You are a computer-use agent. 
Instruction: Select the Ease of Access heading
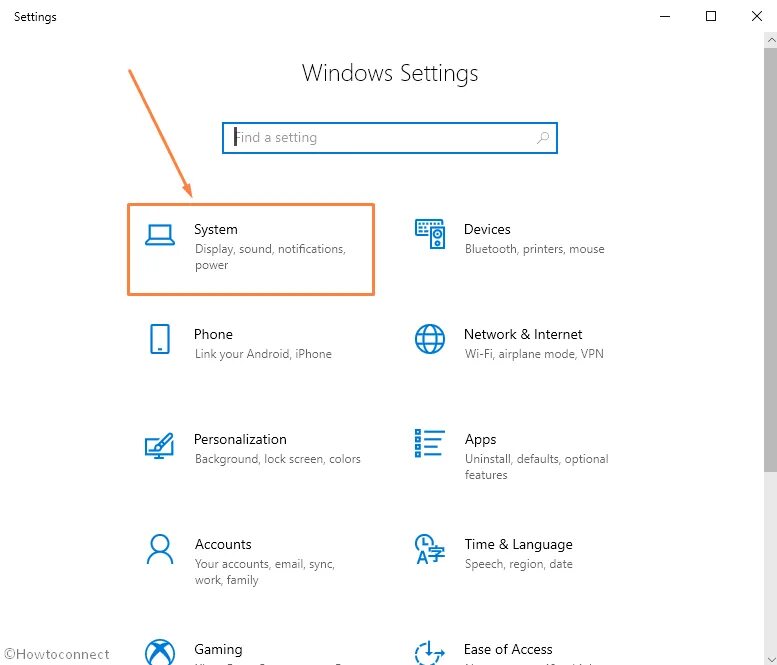pos(508,649)
